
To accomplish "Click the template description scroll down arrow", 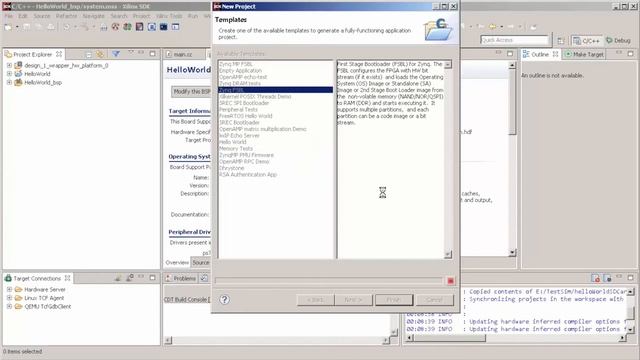I will (x=448, y=255).
